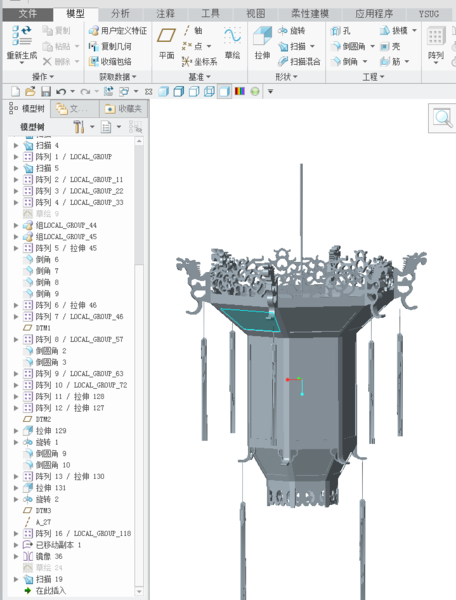The height and width of the screenshot is (600, 456).
Task: Toggle the second cube display style icon
Action: click(x=179, y=91)
